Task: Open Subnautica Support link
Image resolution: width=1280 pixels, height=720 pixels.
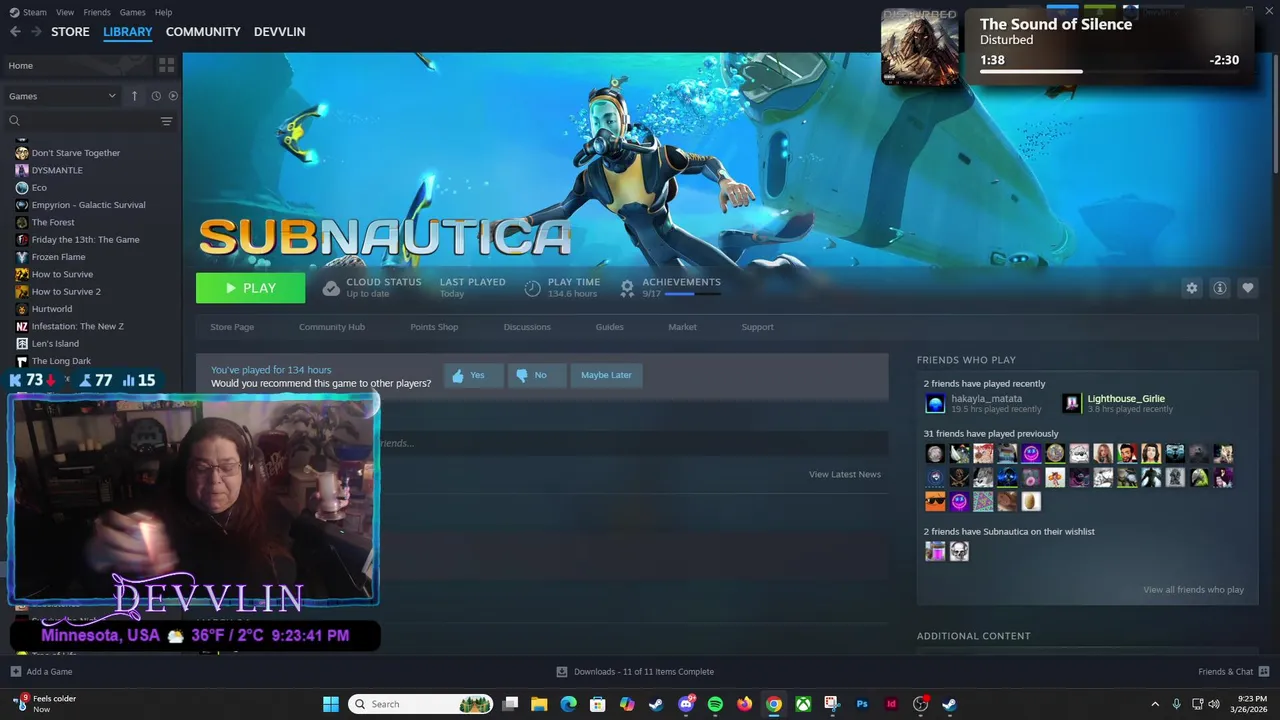Action: [x=758, y=327]
